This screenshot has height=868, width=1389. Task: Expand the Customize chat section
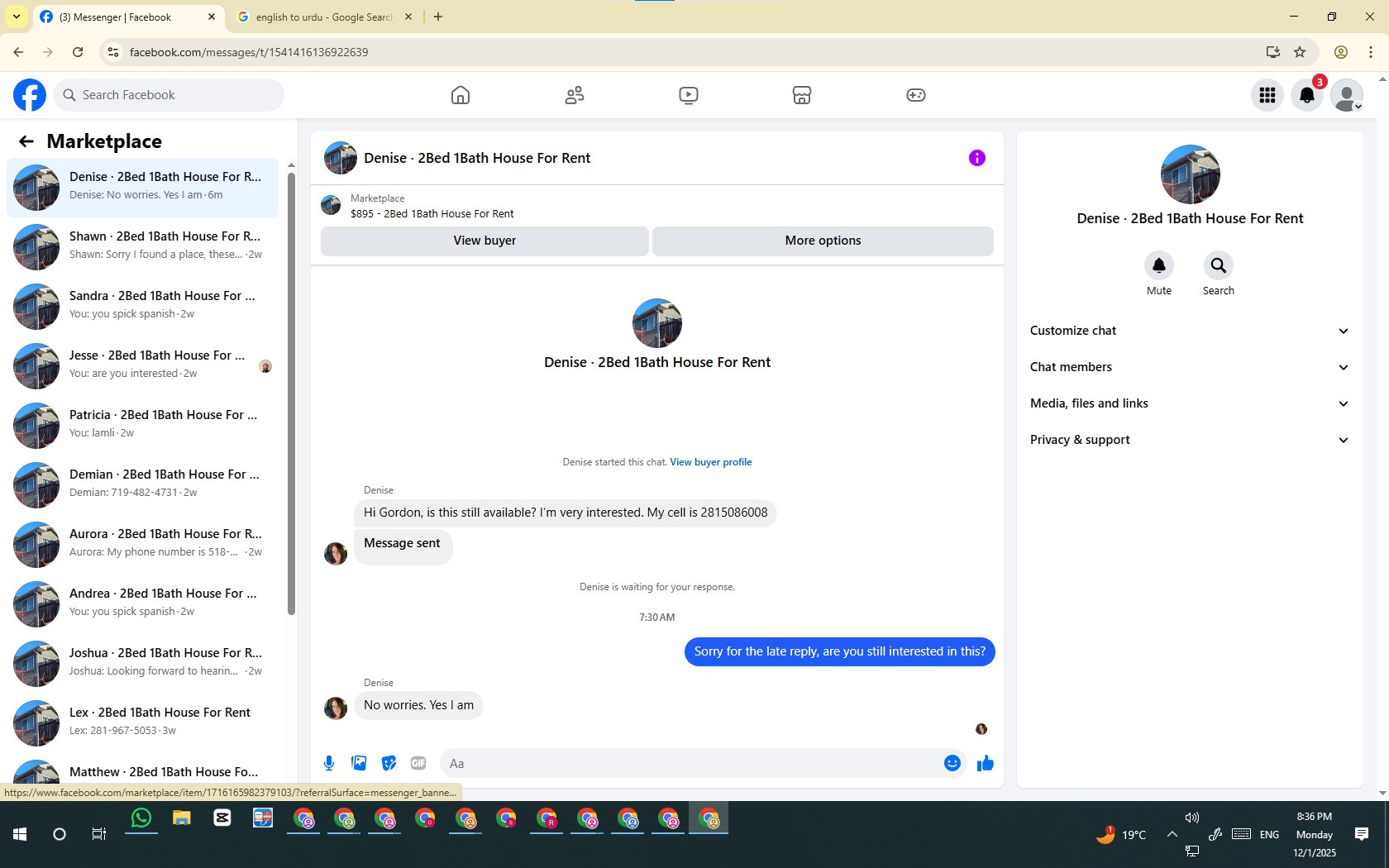point(1190,331)
